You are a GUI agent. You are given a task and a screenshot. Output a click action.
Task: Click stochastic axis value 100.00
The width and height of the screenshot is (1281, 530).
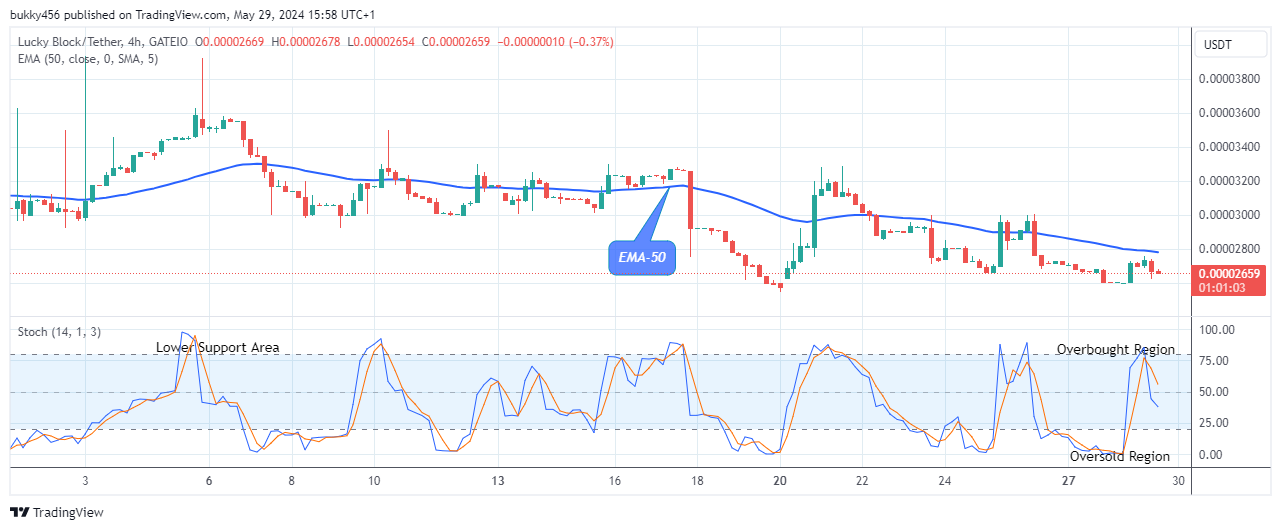1216,329
